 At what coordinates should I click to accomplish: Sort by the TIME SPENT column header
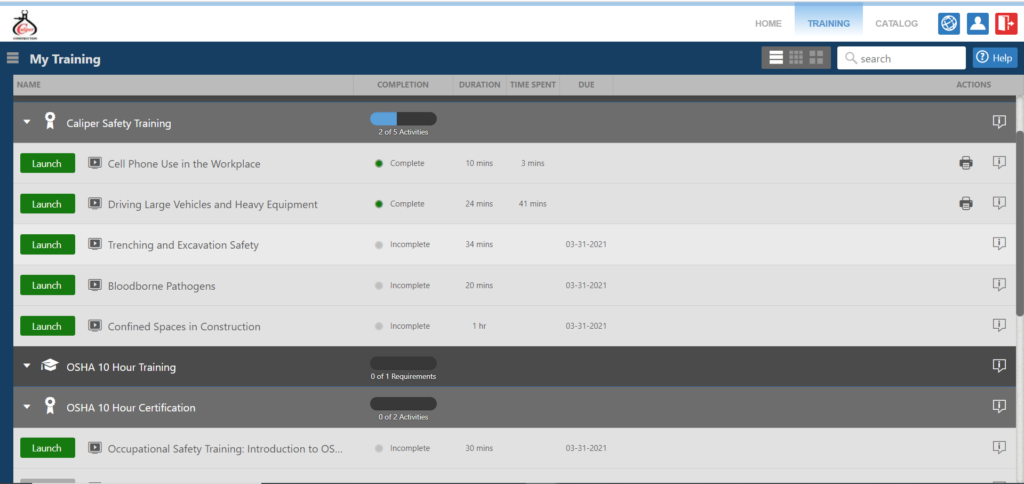tap(533, 85)
